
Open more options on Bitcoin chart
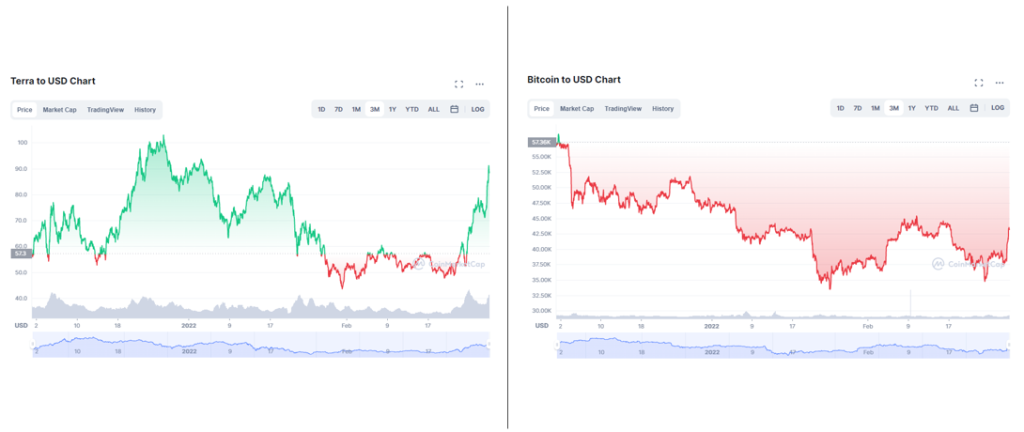[x=999, y=83]
